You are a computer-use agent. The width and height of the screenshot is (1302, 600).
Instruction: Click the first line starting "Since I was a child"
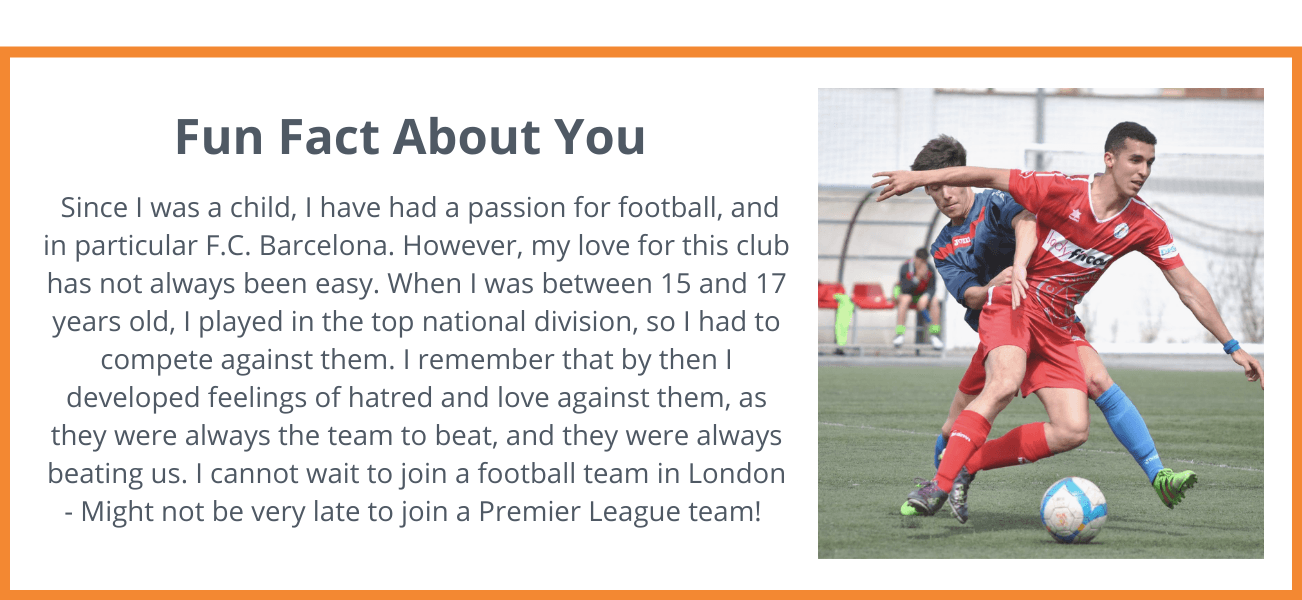pos(420,208)
